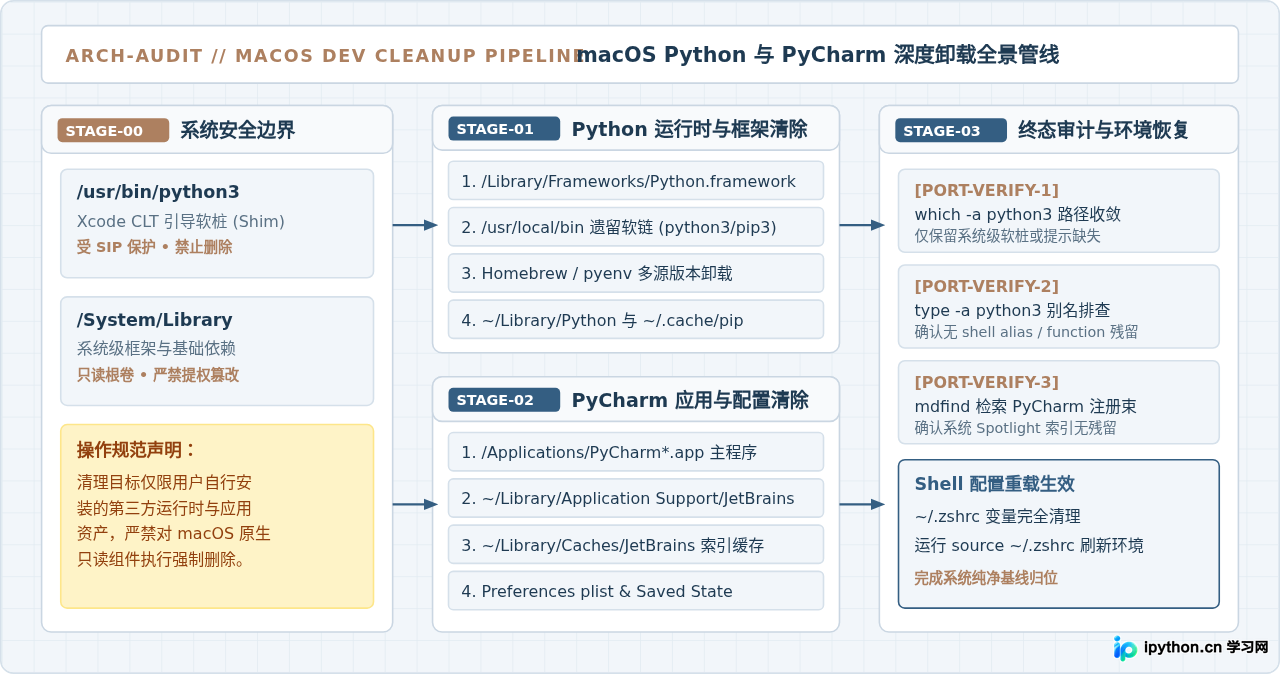This screenshot has height=674, width=1280.
Task: Select the /usr/bin/python3 heading
Action: click(158, 192)
